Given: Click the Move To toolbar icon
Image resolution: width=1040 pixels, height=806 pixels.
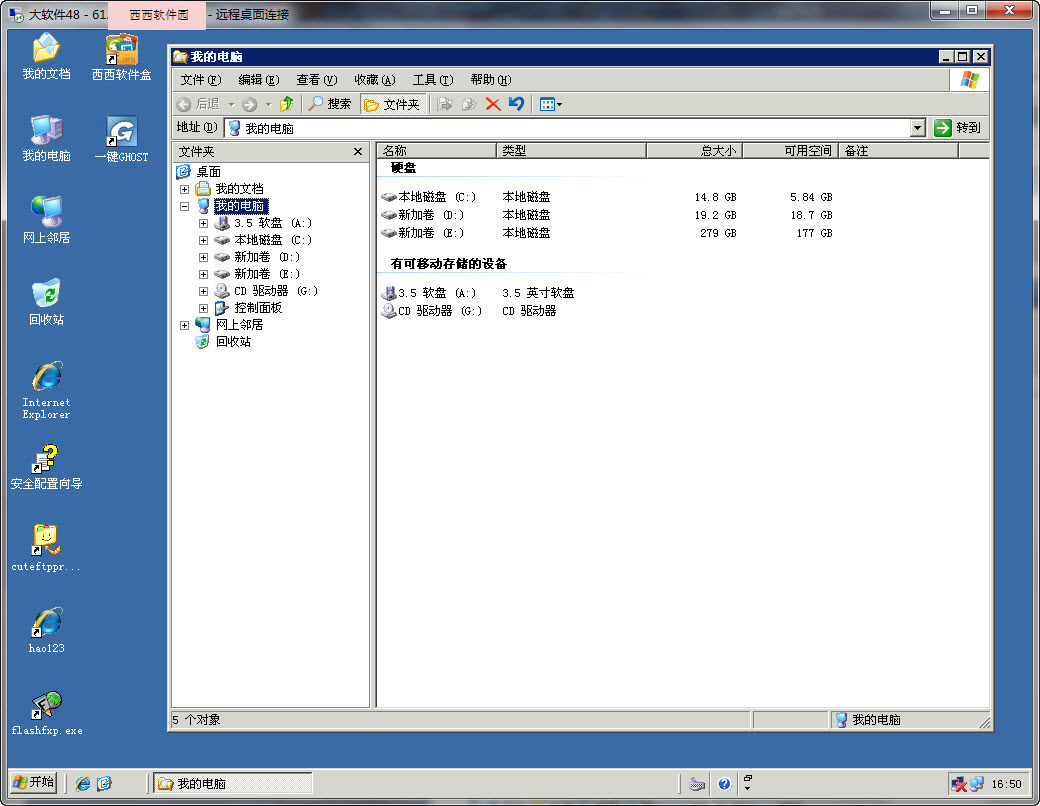Looking at the screenshot, I should point(444,104).
